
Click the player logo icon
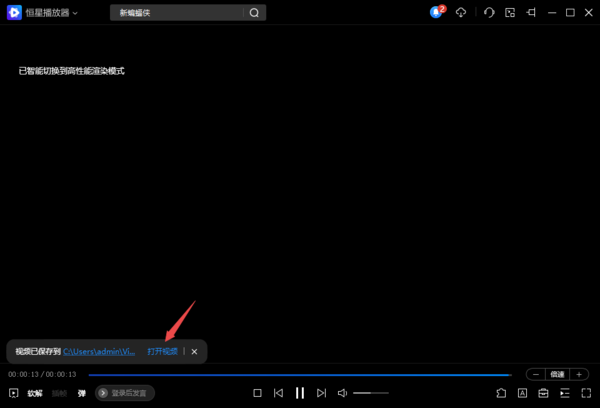coord(14,13)
